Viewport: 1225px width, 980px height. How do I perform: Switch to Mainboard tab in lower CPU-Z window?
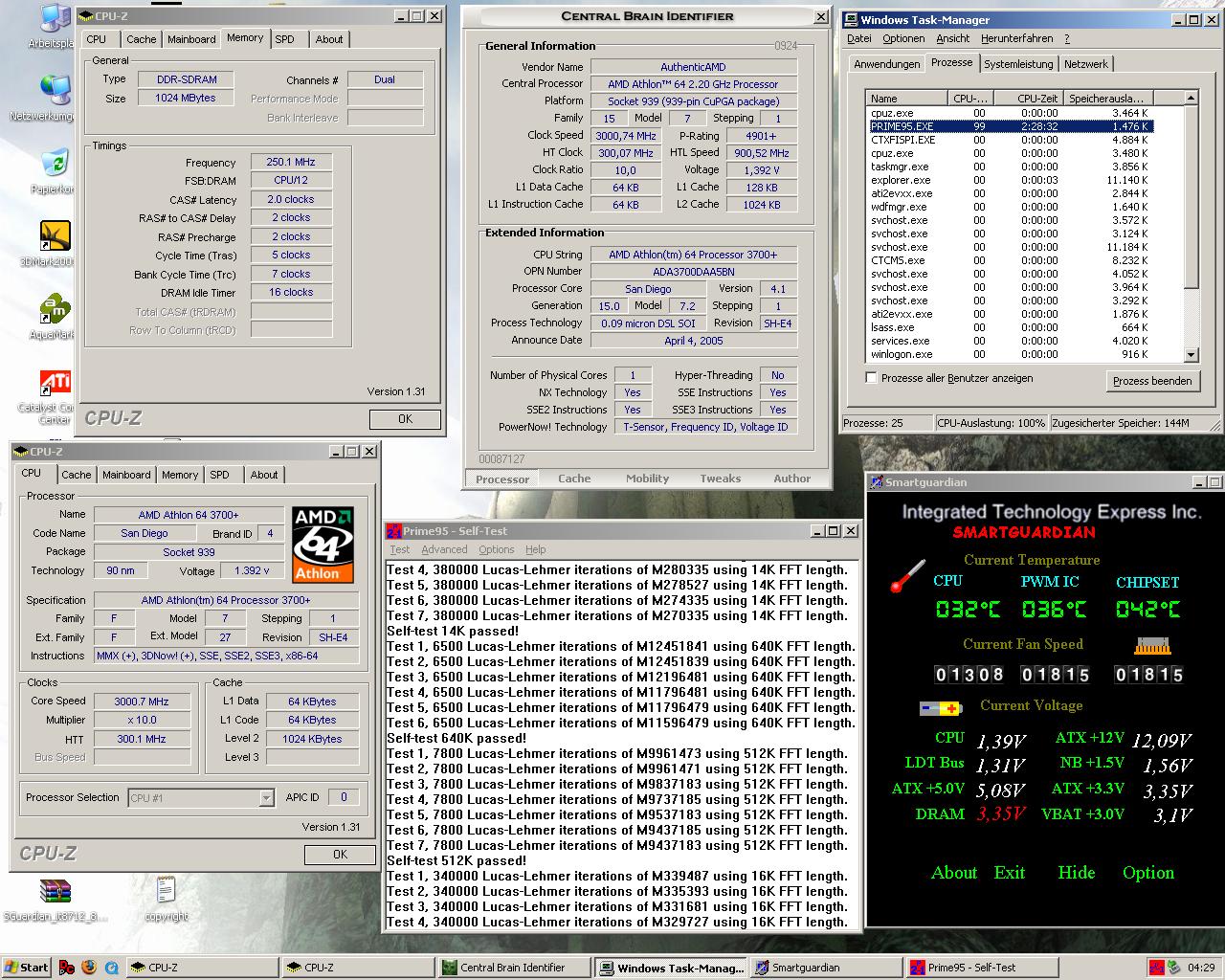[x=126, y=475]
